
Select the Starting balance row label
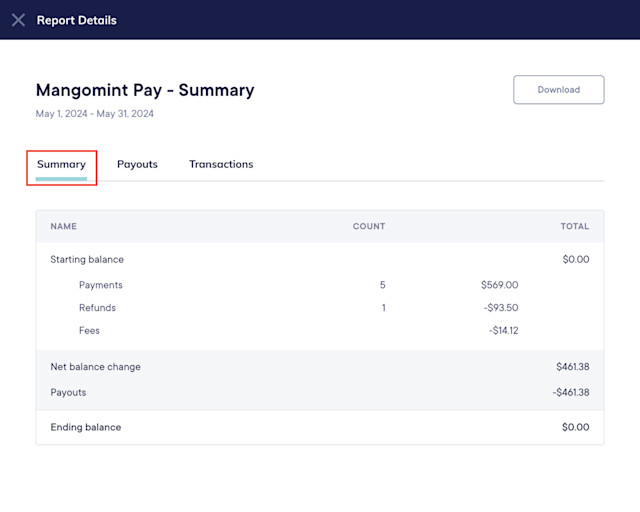pyautogui.click(x=87, y=259)
